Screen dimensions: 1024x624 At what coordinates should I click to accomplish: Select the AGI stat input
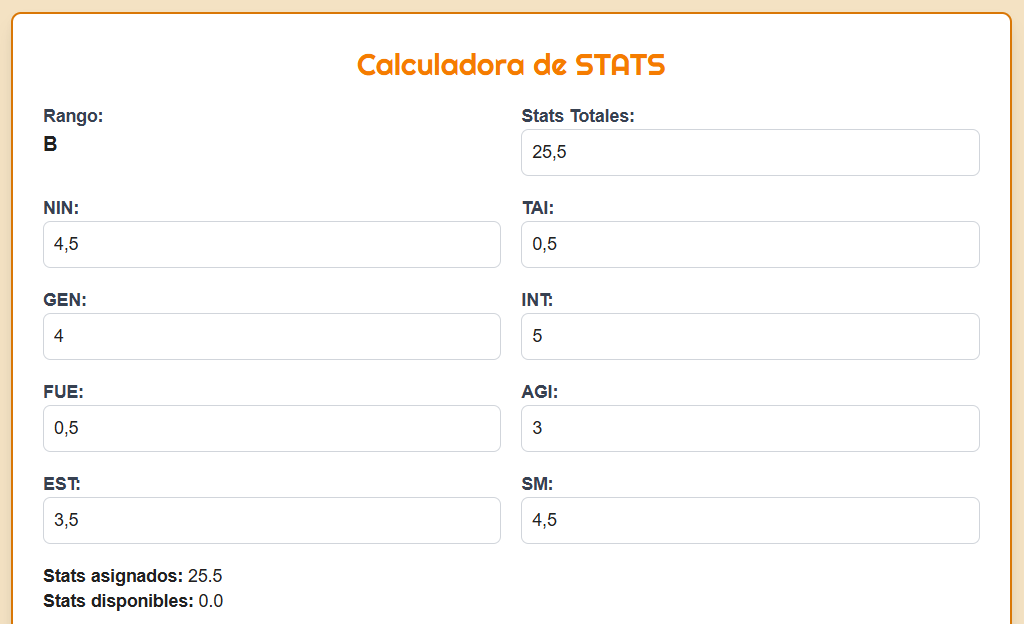pos(750,428)
